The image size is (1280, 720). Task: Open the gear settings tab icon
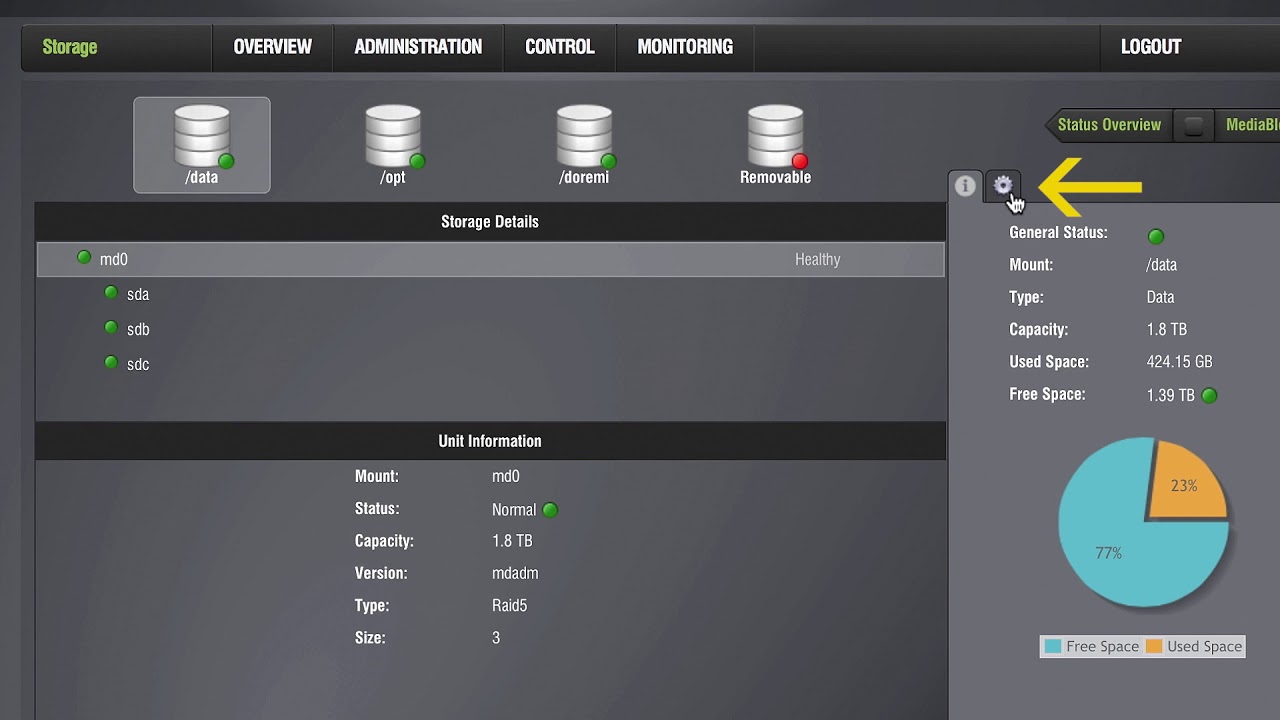[1003, 185]
